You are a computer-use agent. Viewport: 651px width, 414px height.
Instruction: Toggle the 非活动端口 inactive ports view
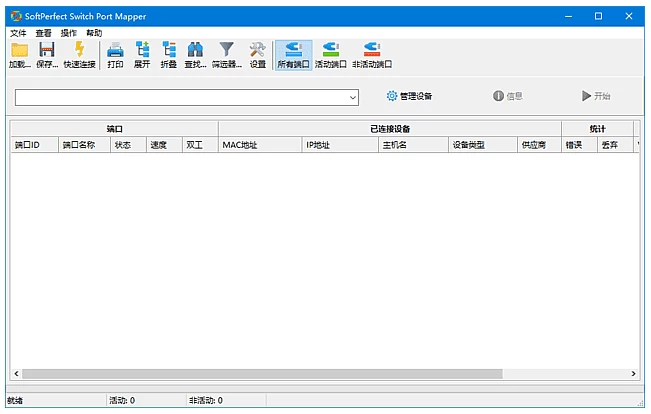pyautogui.click(x=371, y=50)
